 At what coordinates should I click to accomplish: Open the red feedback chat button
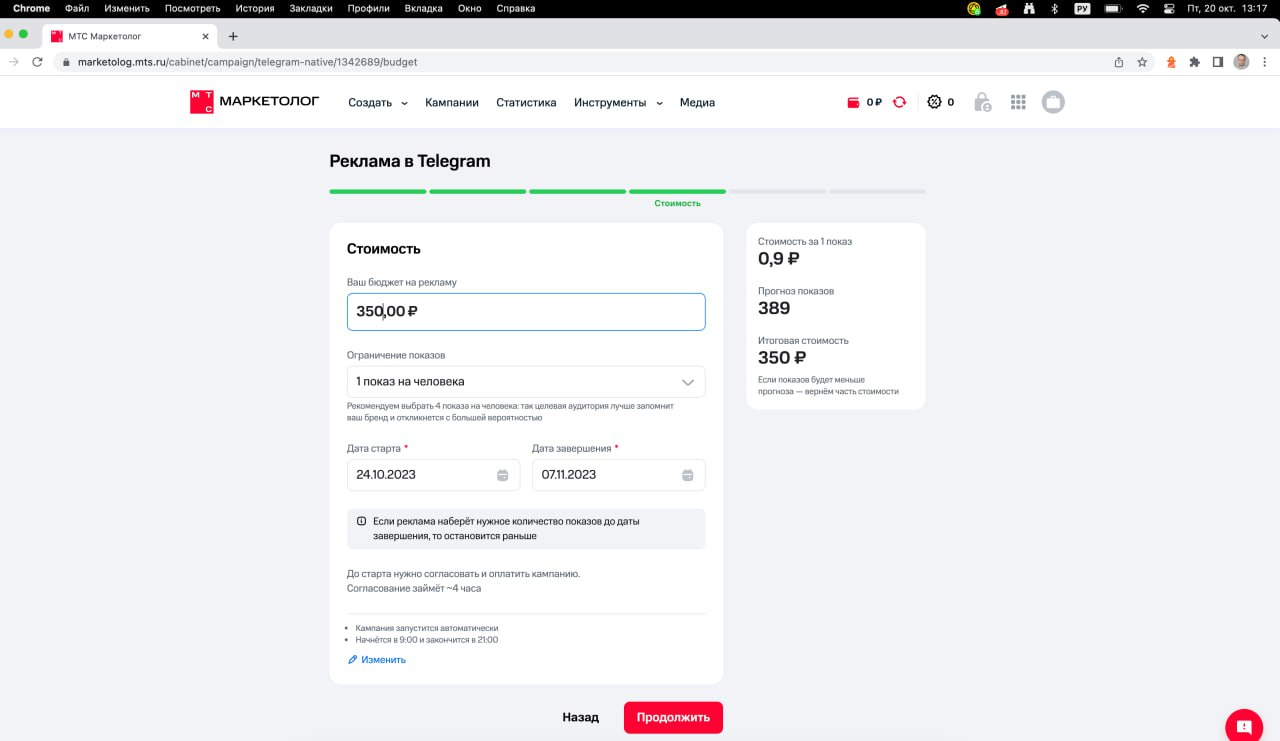point(1244,726)
